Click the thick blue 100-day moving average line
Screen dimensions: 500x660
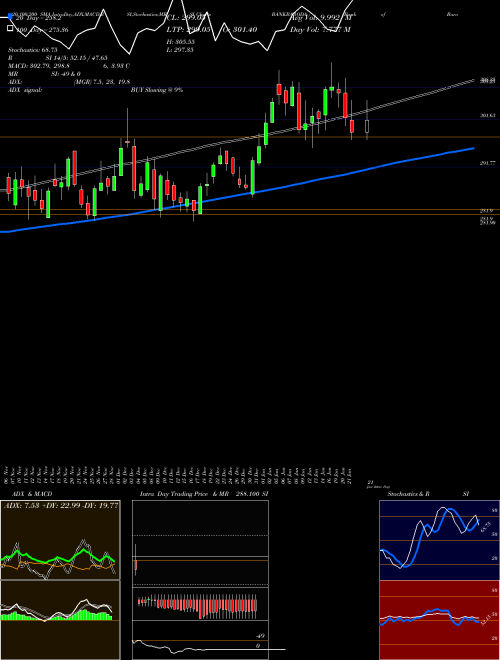click(237, 196)
